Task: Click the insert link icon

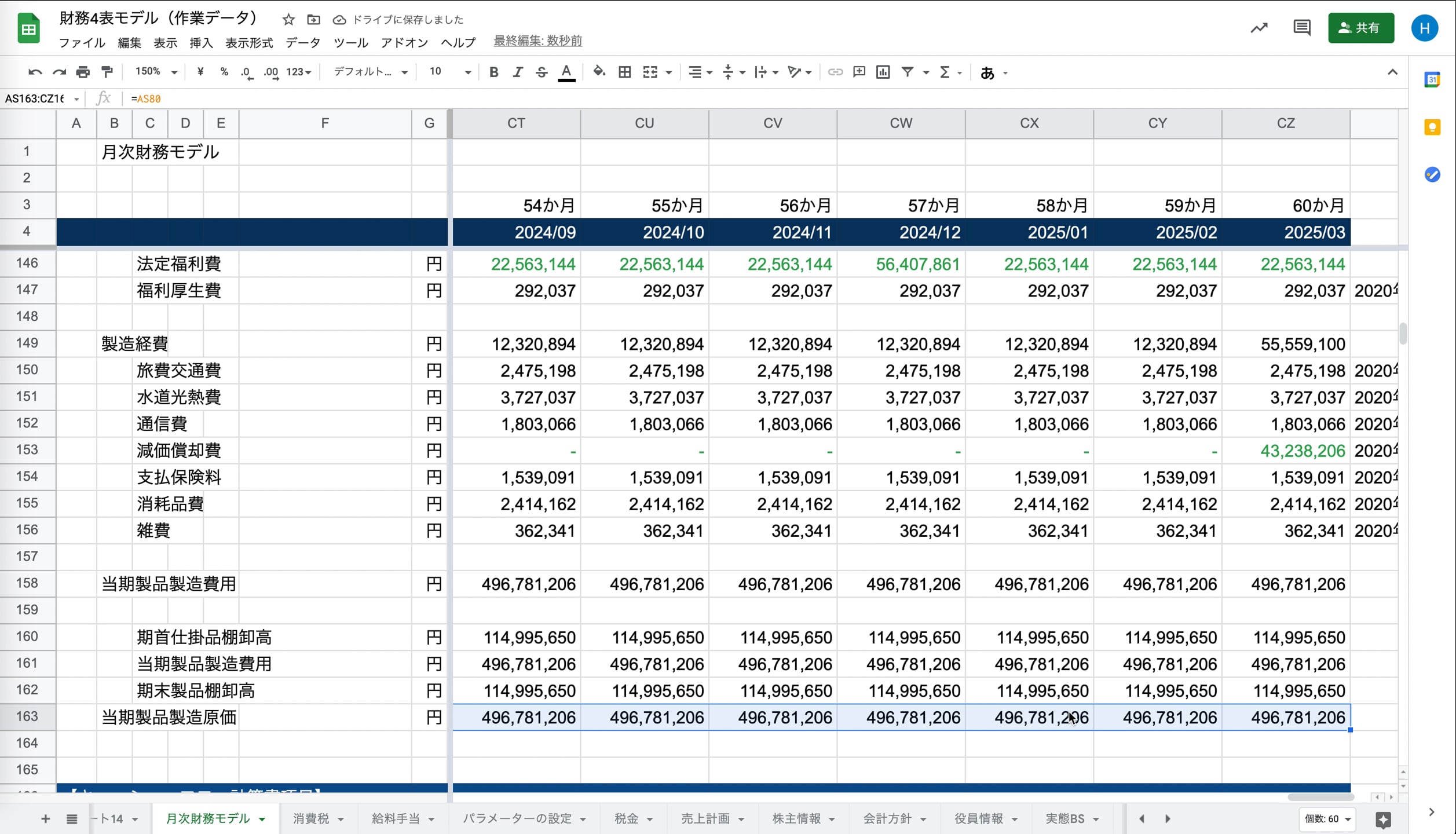Action: (x=835, y=72)
